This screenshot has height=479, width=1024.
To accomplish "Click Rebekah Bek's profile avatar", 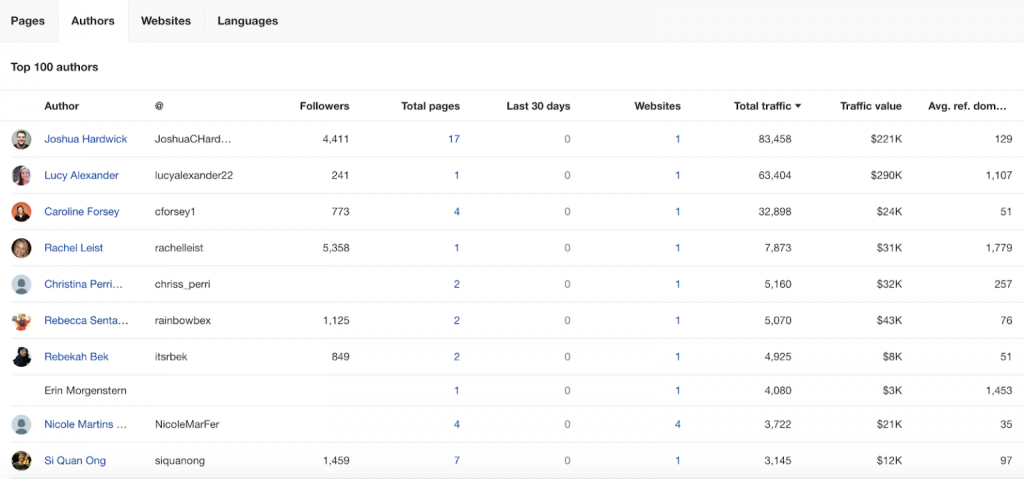I will (x=22, y=357).
